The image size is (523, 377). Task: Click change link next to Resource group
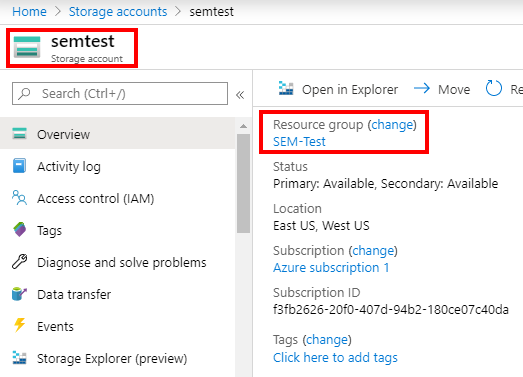point(392,125)
